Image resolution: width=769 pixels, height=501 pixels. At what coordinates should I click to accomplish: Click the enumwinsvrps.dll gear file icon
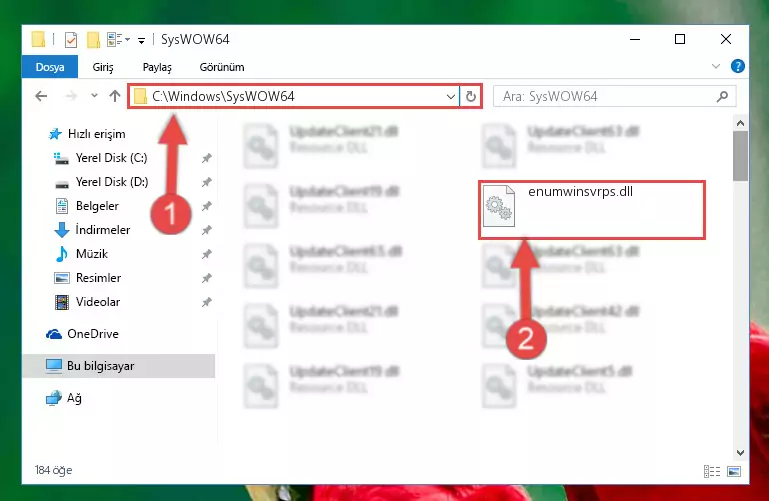click(x=499, y=206)
